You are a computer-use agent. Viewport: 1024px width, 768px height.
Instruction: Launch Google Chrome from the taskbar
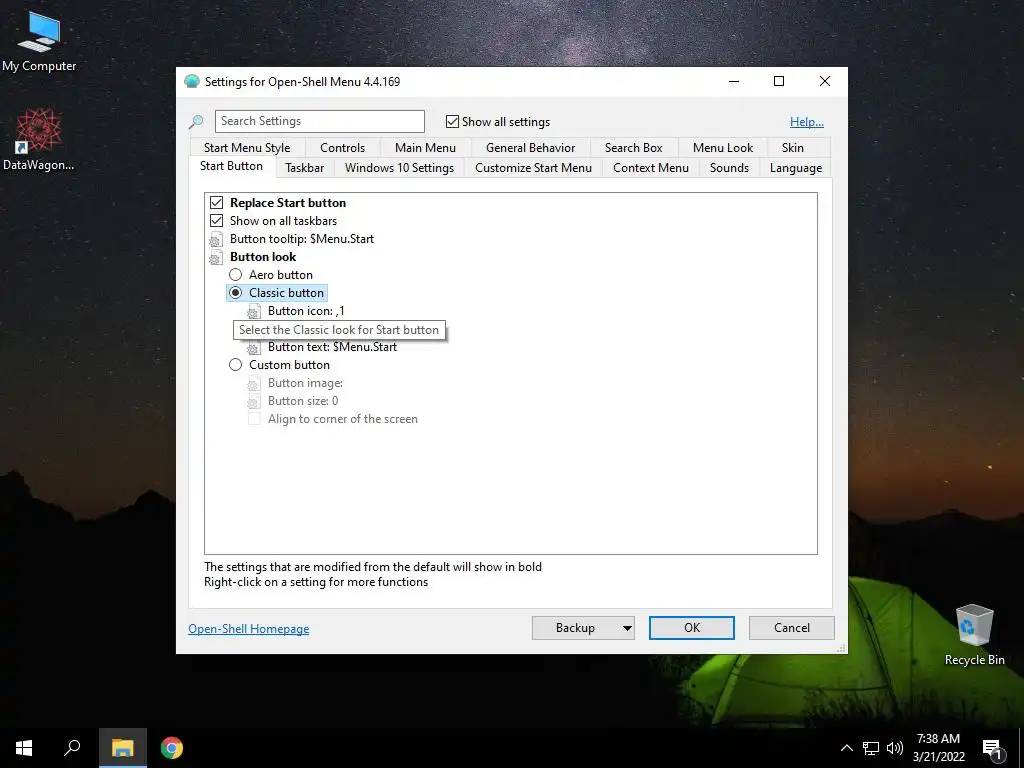coord(172,748)
